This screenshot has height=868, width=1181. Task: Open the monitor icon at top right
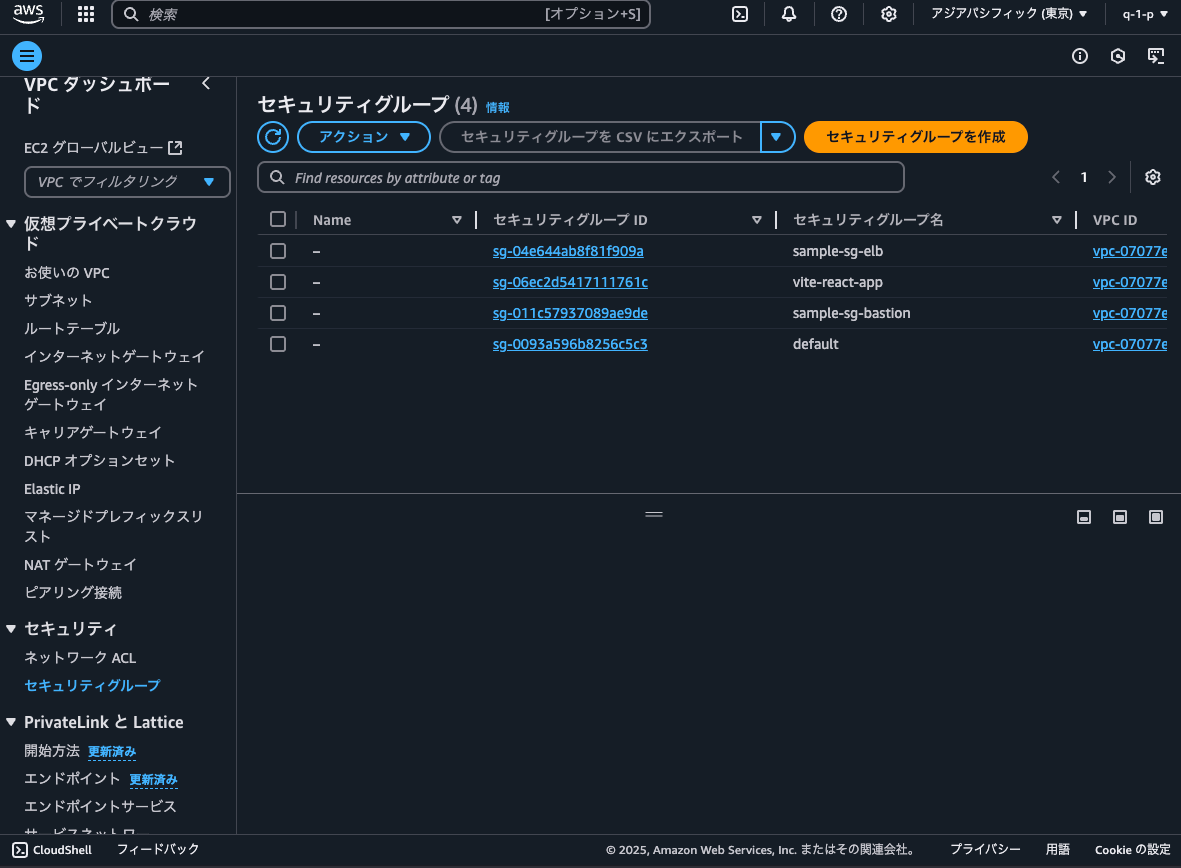[x=1155, y=56]
